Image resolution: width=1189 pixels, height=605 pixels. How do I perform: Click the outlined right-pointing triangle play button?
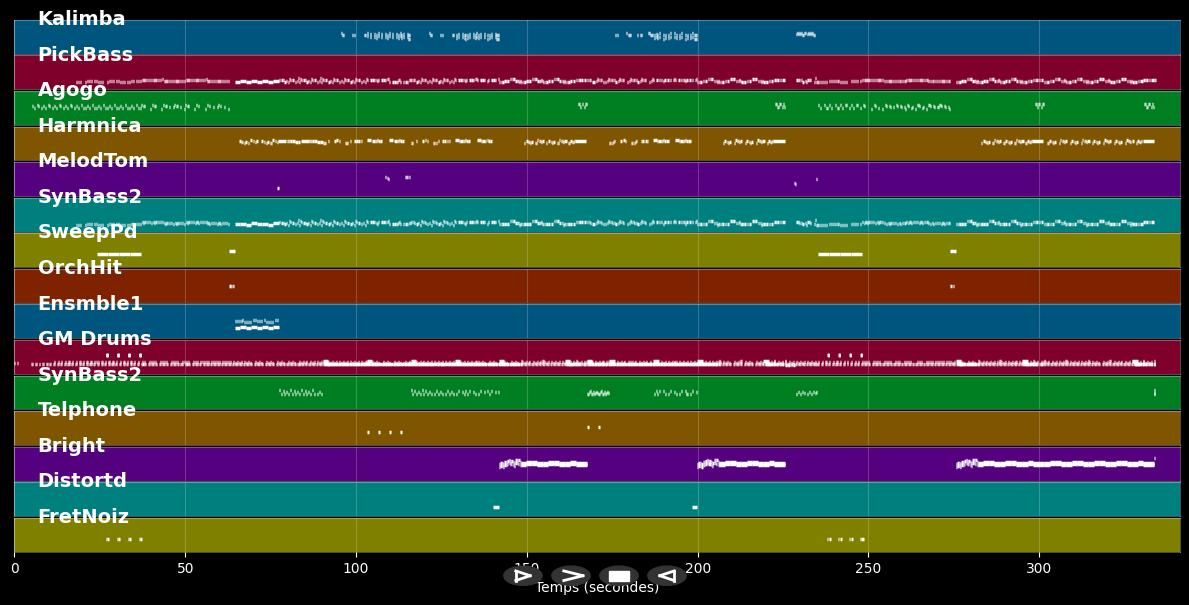522,576
